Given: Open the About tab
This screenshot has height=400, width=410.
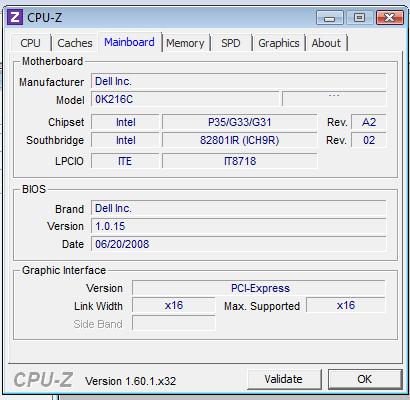Looking at the screenshot, I should click(x=326, y=43).
